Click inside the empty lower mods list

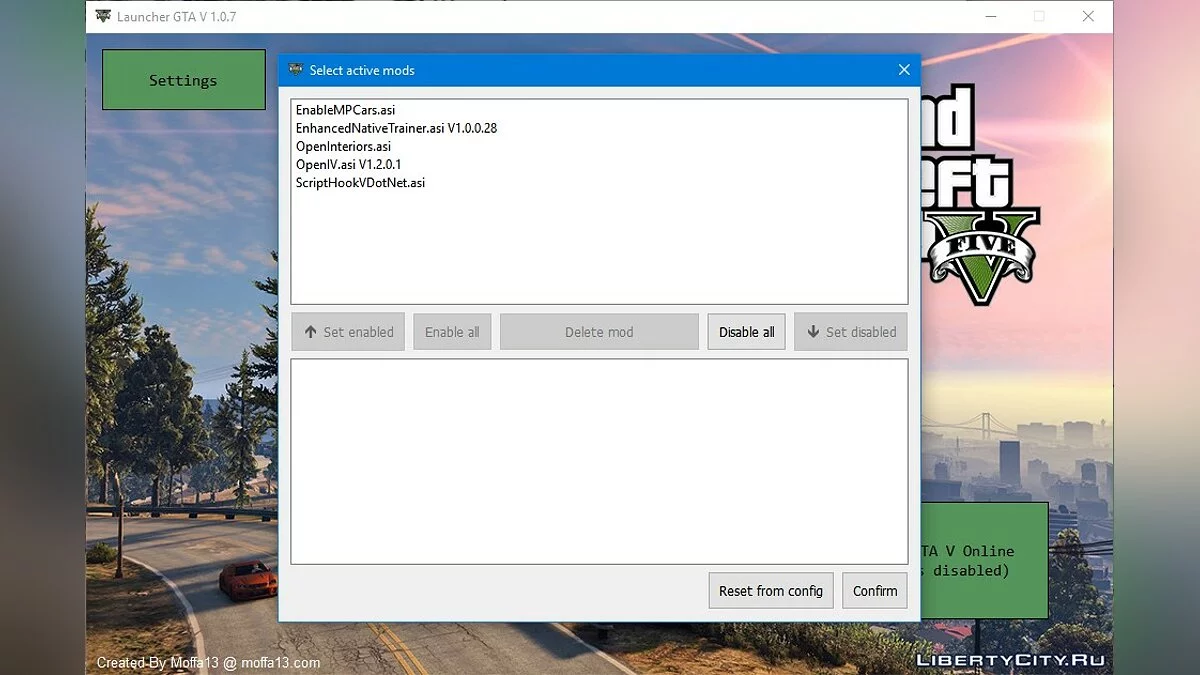click(599, 460)
